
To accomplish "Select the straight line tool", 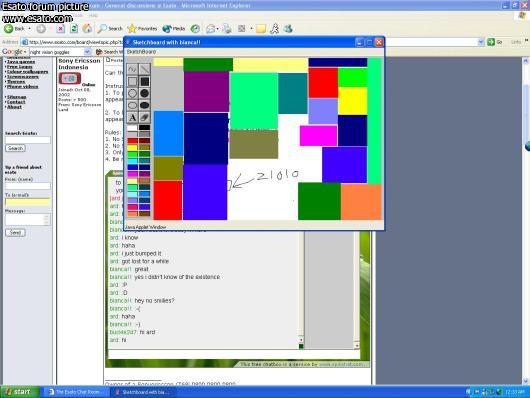I will (145, 69).
